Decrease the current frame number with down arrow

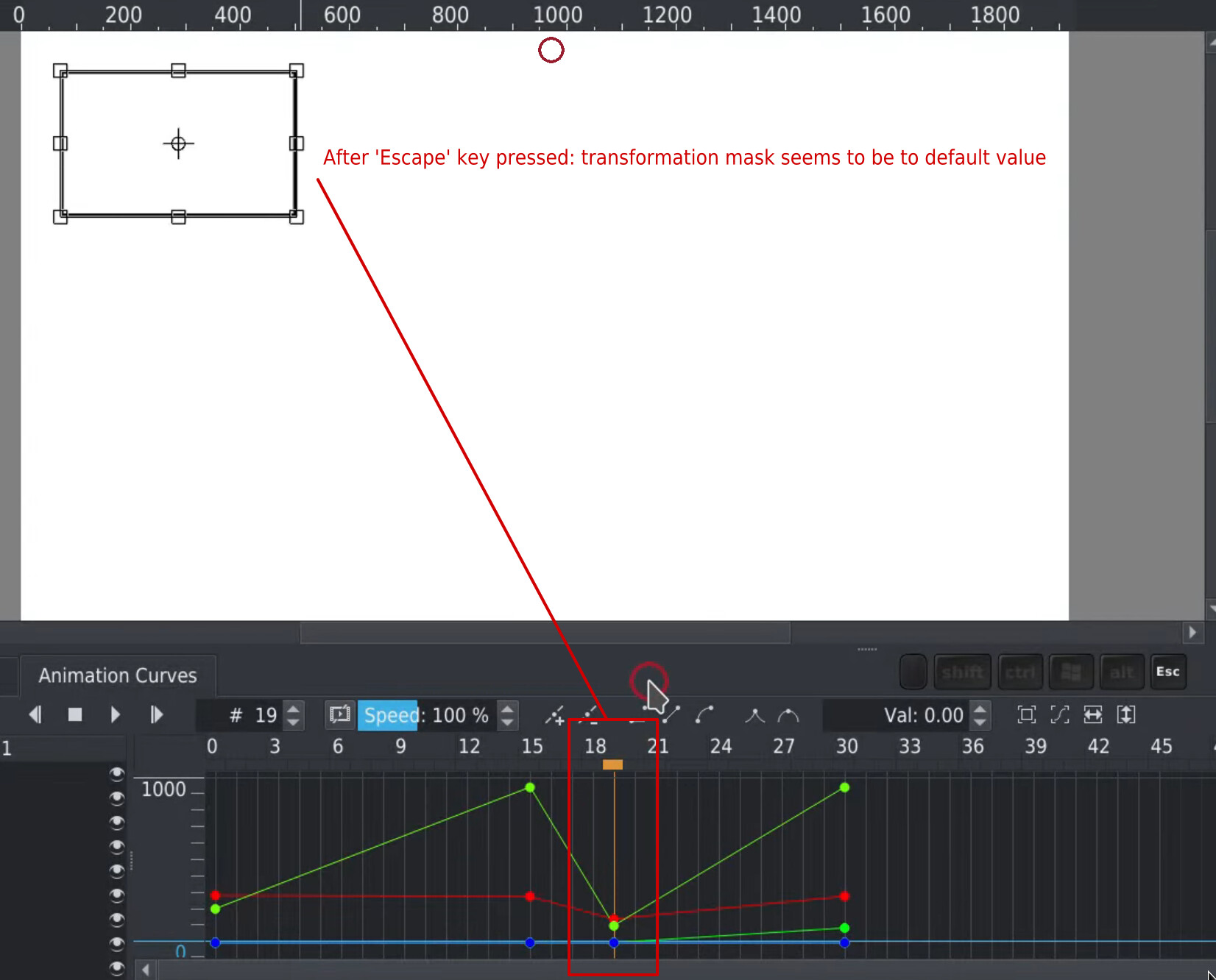(x=293, y=722)
